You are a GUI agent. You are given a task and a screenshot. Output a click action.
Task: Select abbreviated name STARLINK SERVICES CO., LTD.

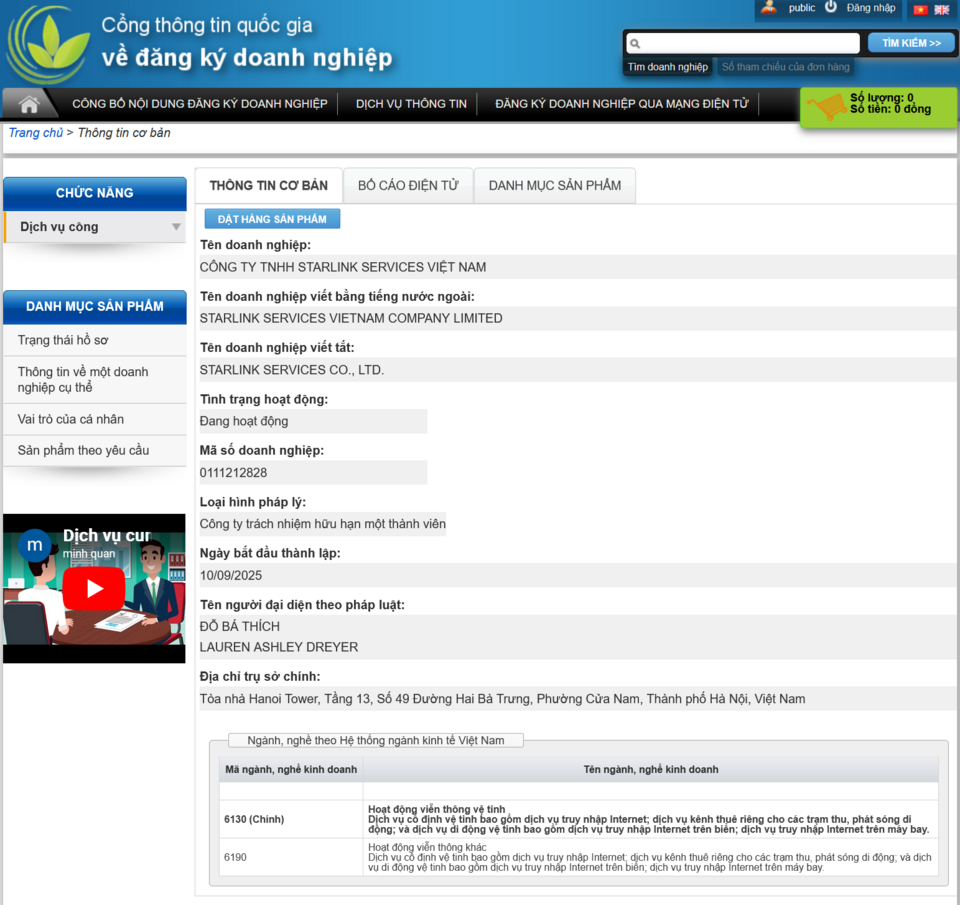[x=291, y=370]
